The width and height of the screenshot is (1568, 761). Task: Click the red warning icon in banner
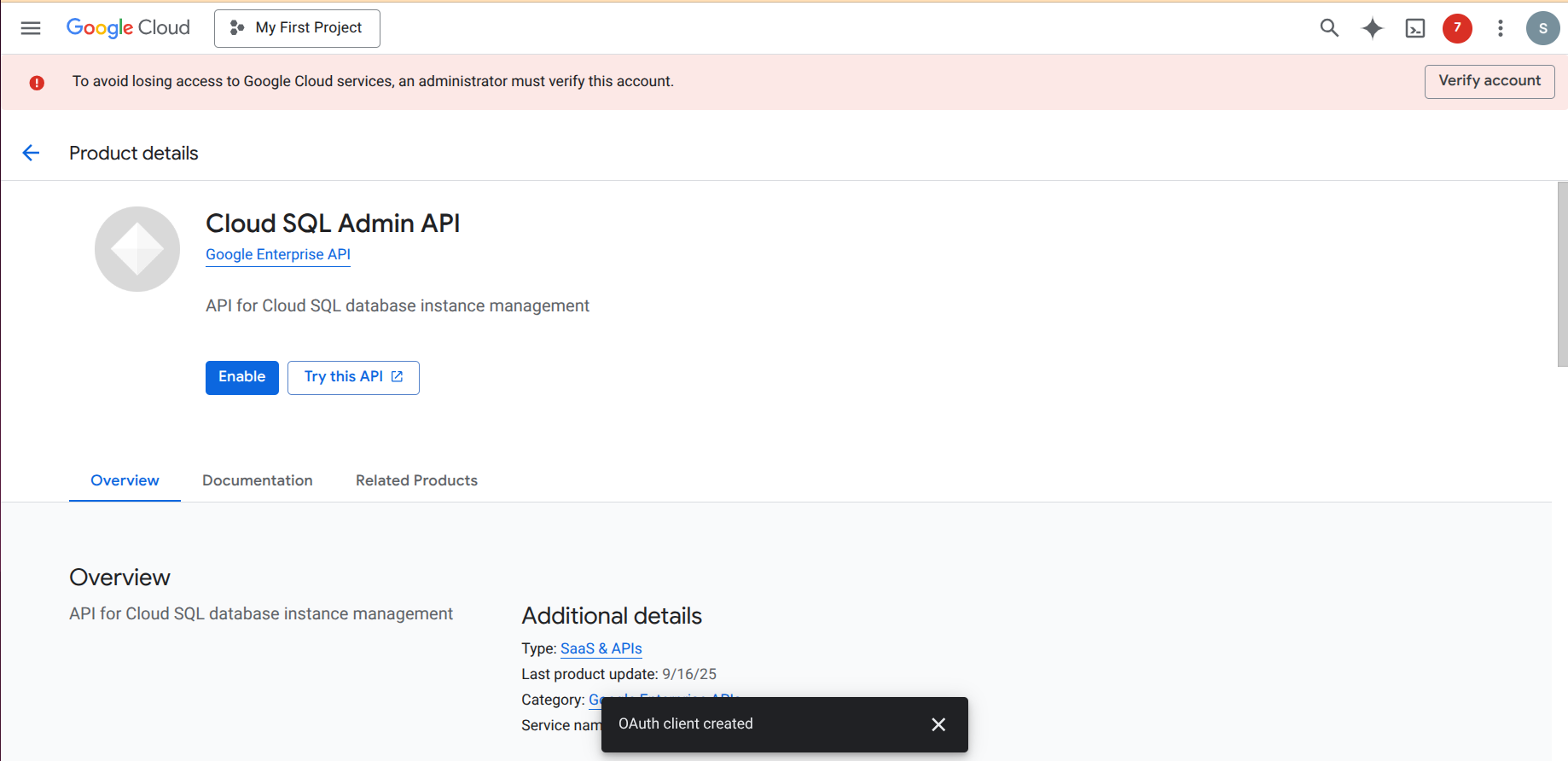coord(37,83)
